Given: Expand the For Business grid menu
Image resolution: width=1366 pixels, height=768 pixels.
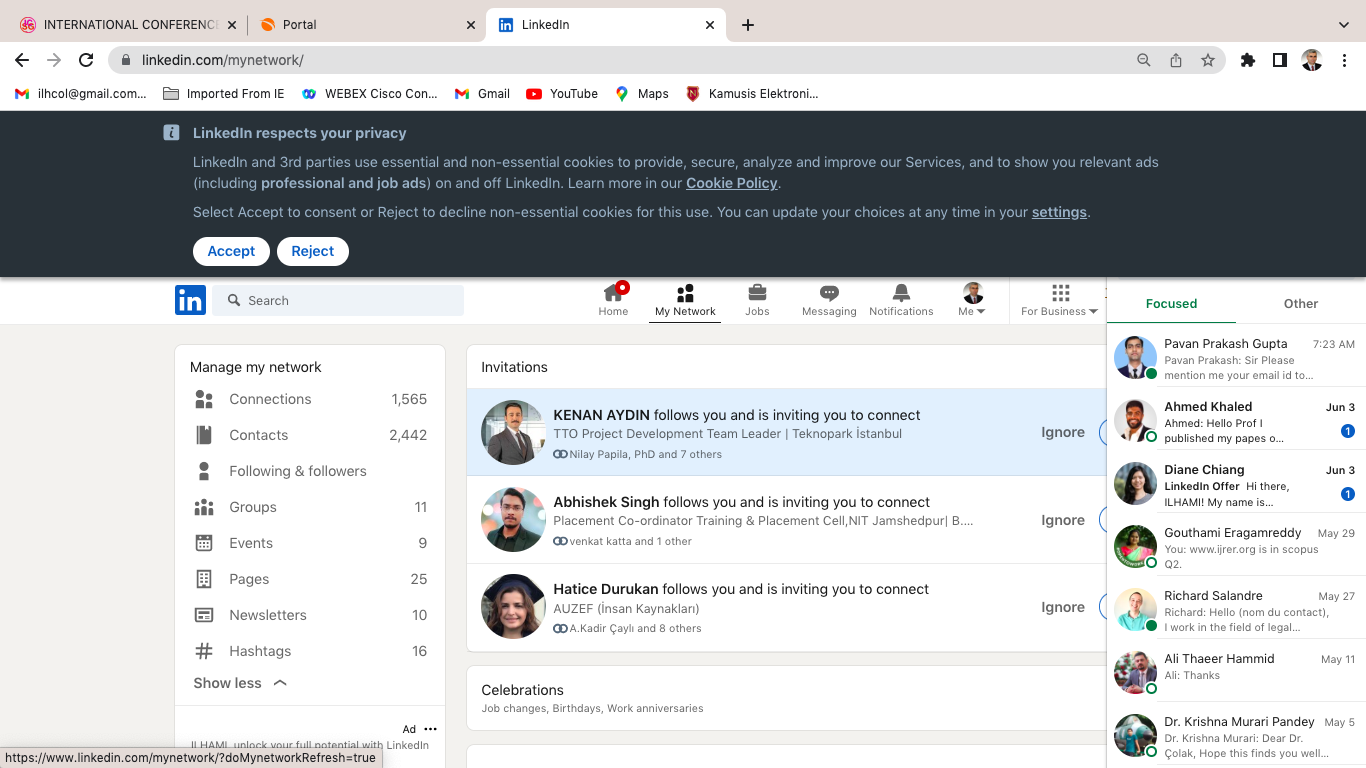Looking at the screenshot, I should (1060, 300).
